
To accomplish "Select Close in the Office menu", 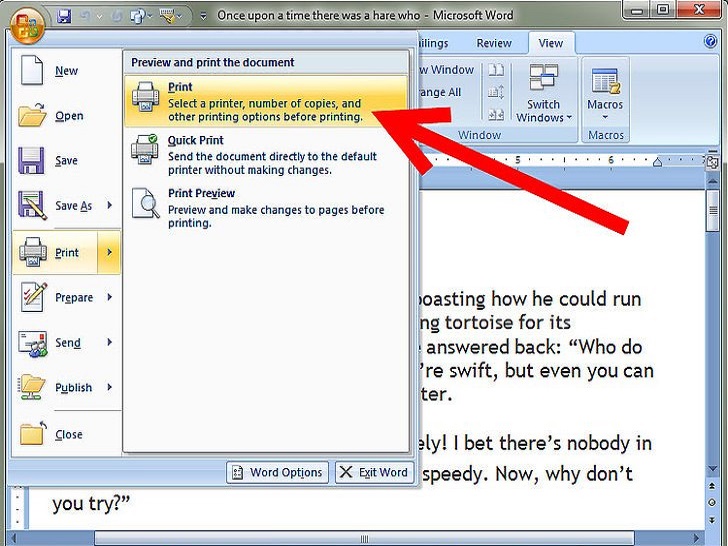I will (x=66, y=435).
